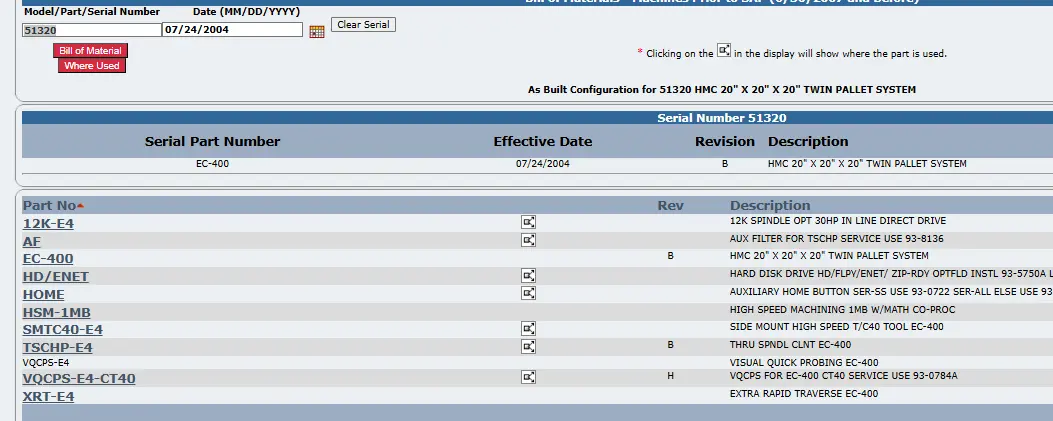Click the Bill of Material button
Viewport: 1053px width, 421px height.
pyautogui.click(x=91, y=51)
